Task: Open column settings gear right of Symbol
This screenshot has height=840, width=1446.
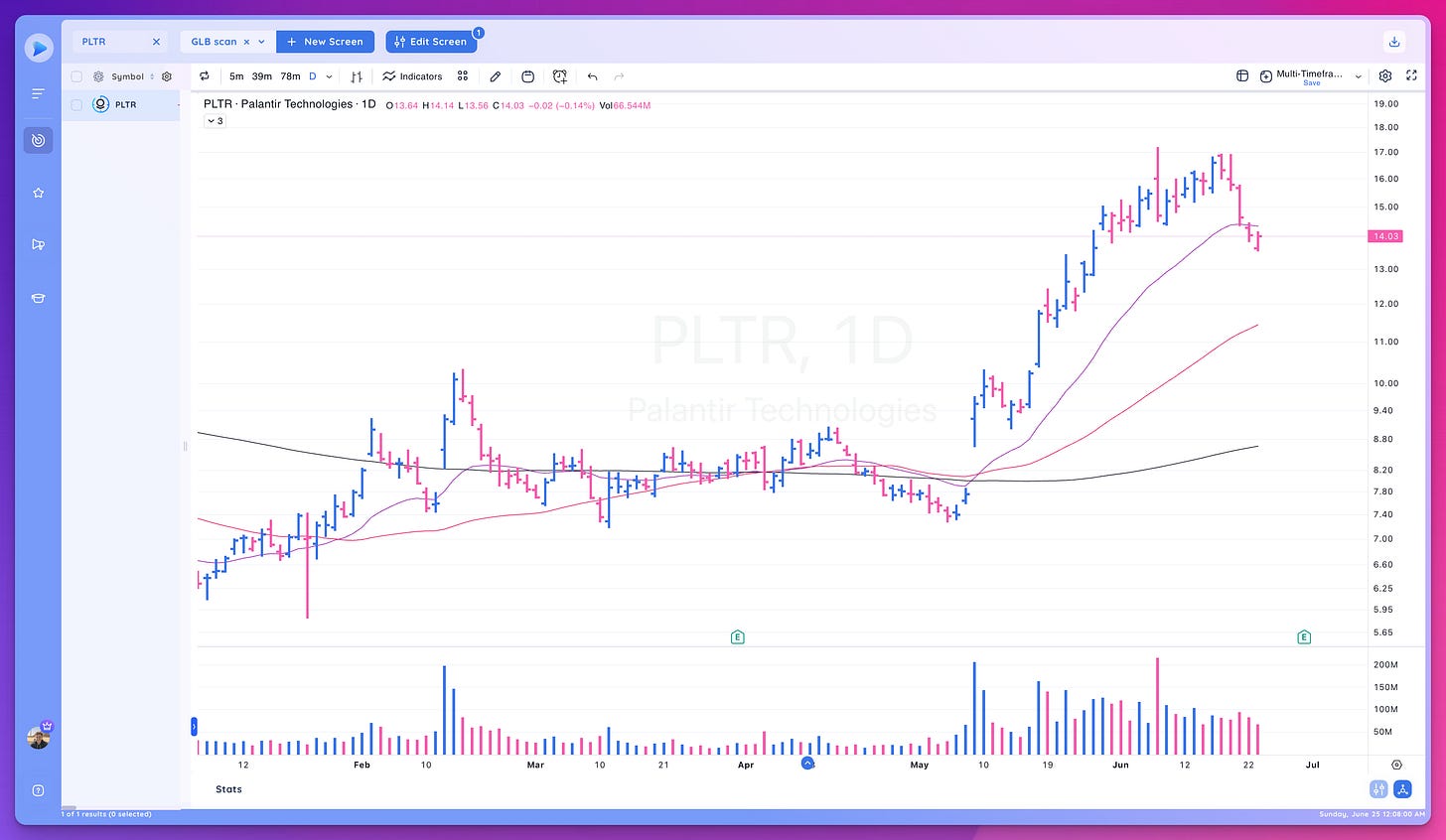Action: 167,76
